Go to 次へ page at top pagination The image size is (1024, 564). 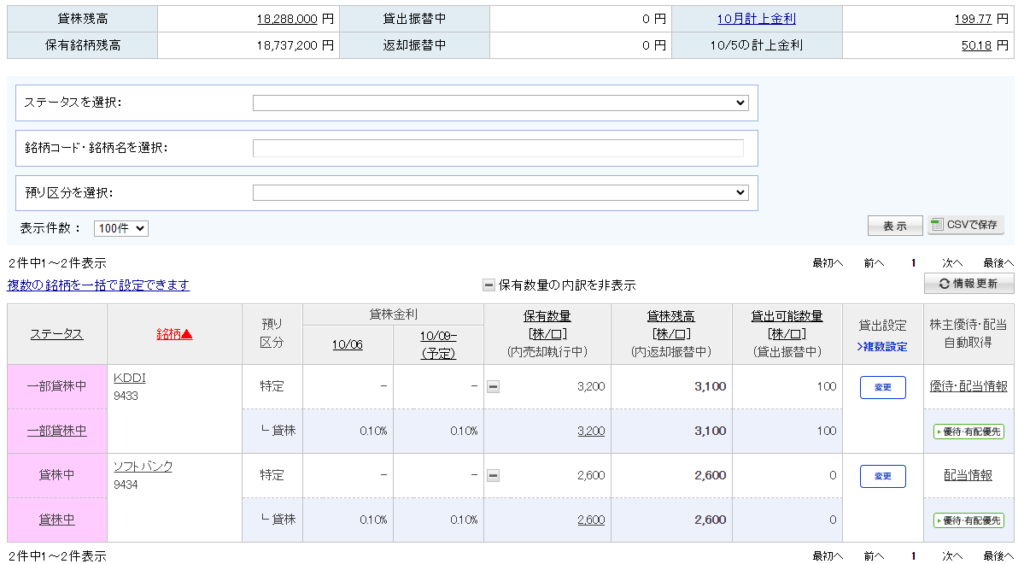point(951,263)
